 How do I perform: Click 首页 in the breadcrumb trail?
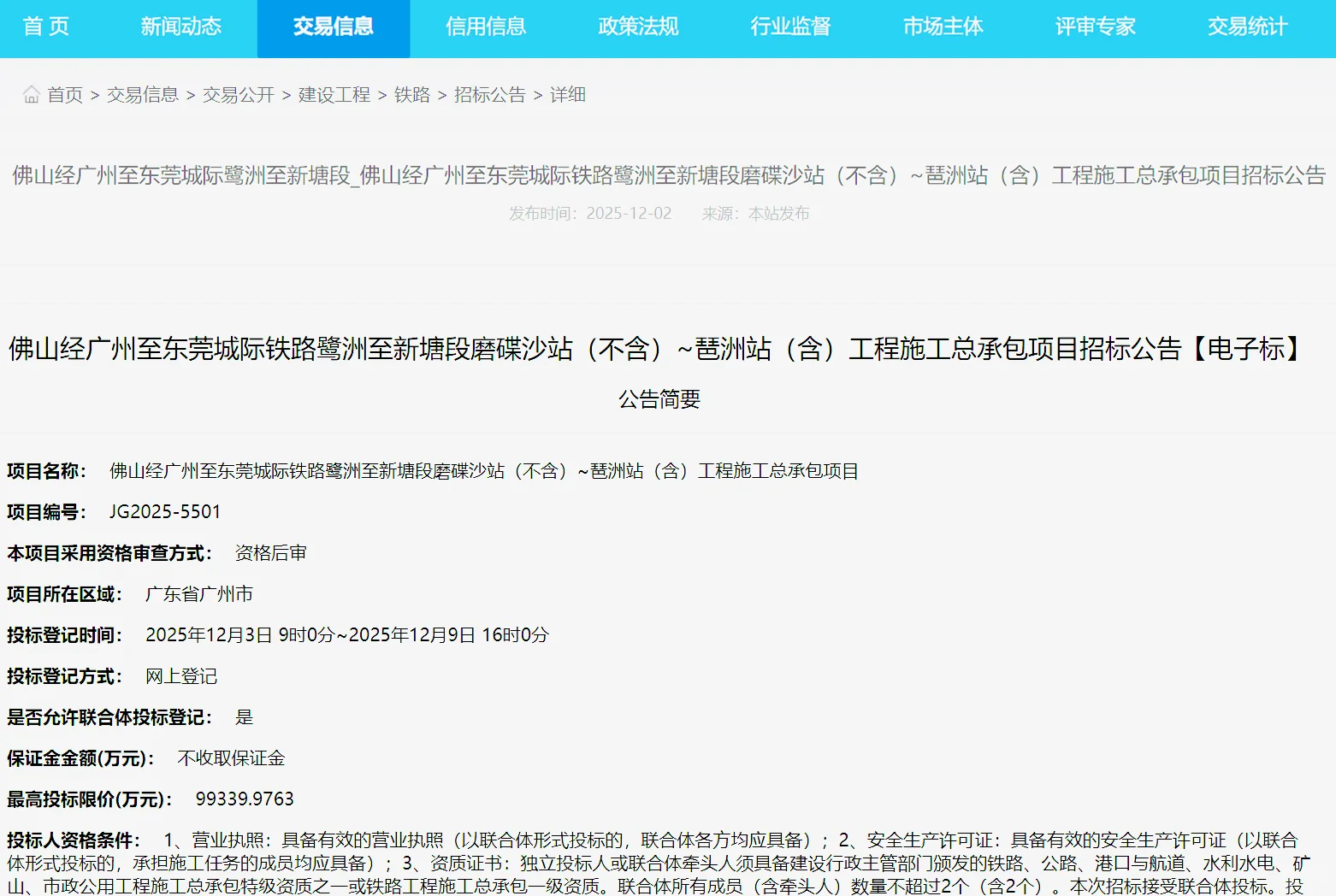[x=64, y=94]
